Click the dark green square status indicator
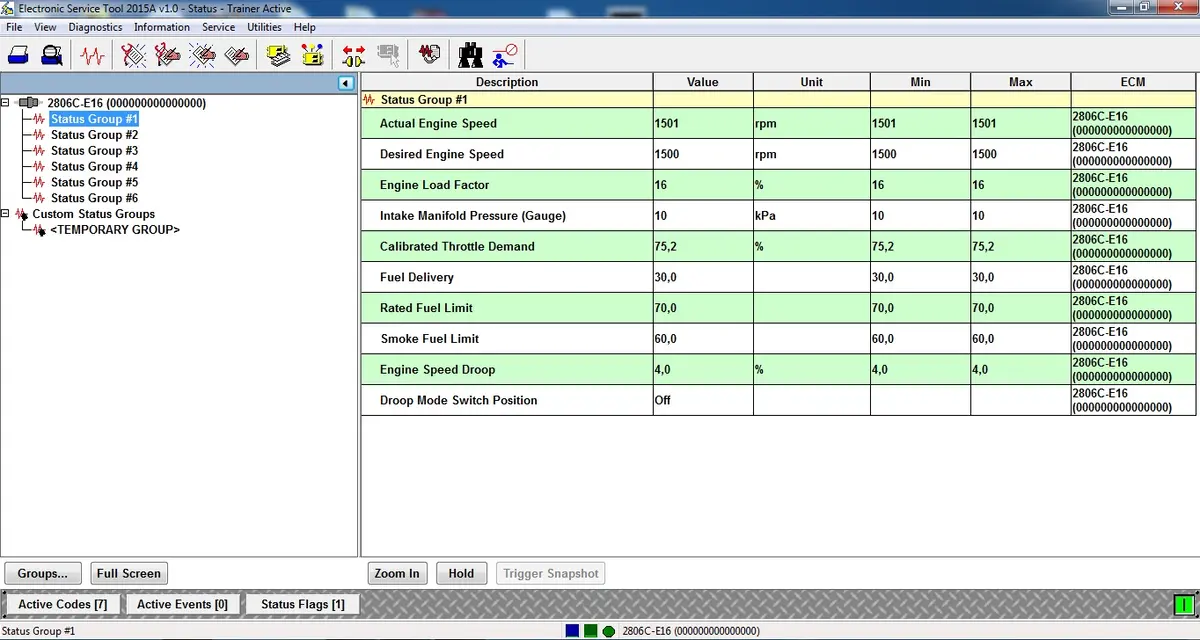Viewport: 1200px width, 640px height. 590,631
